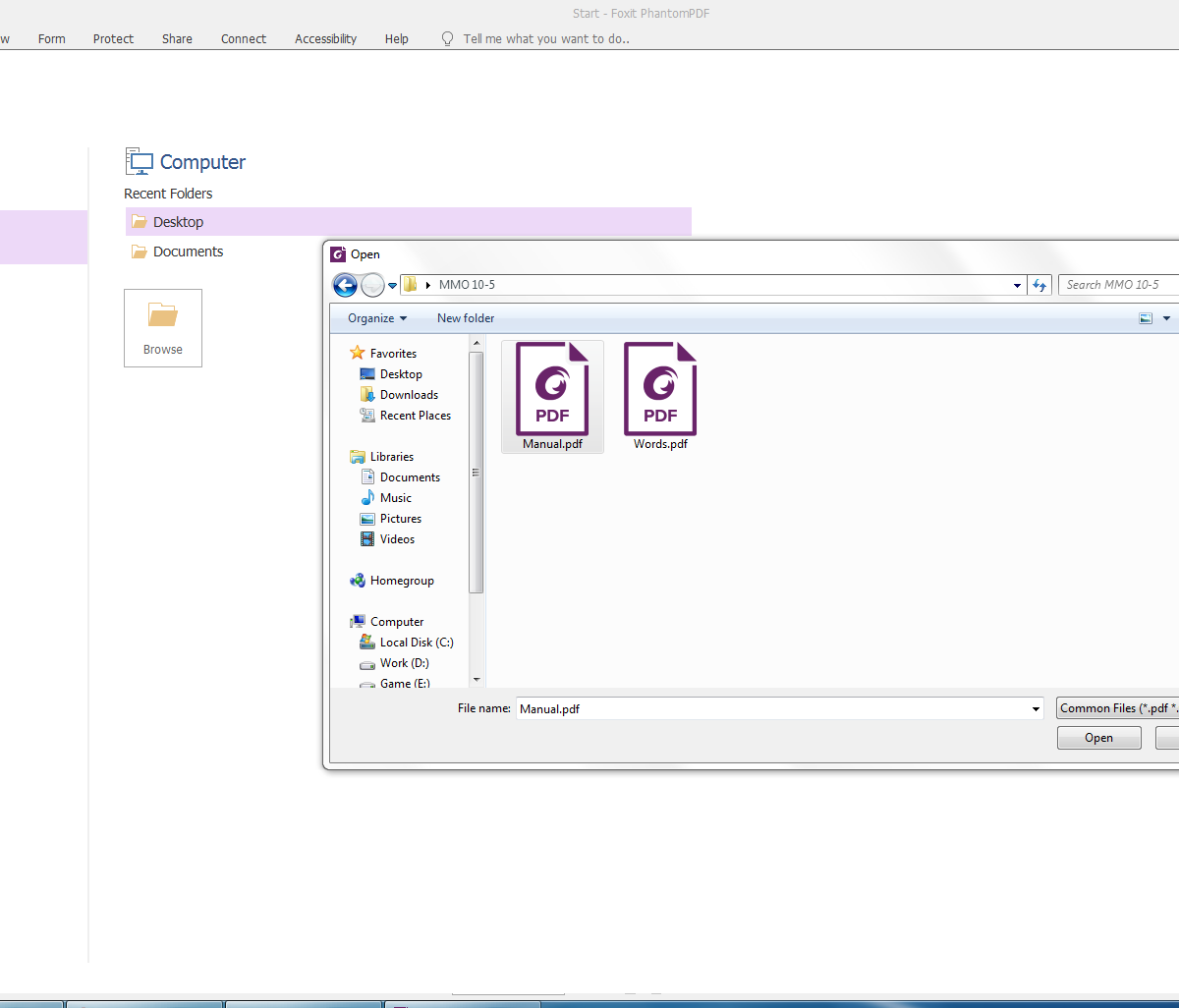Open the Form ribbon tab
This screenshot has height=1008, width=1179.
52,39
